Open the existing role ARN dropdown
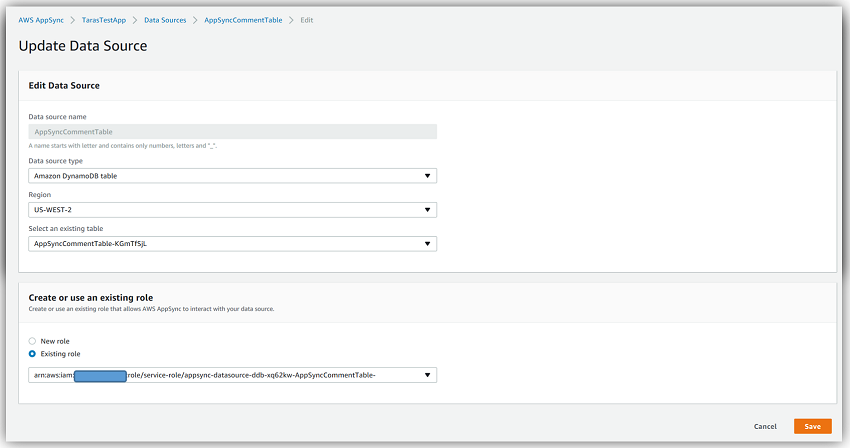850x448 pixels. click(x=232, y=375)
